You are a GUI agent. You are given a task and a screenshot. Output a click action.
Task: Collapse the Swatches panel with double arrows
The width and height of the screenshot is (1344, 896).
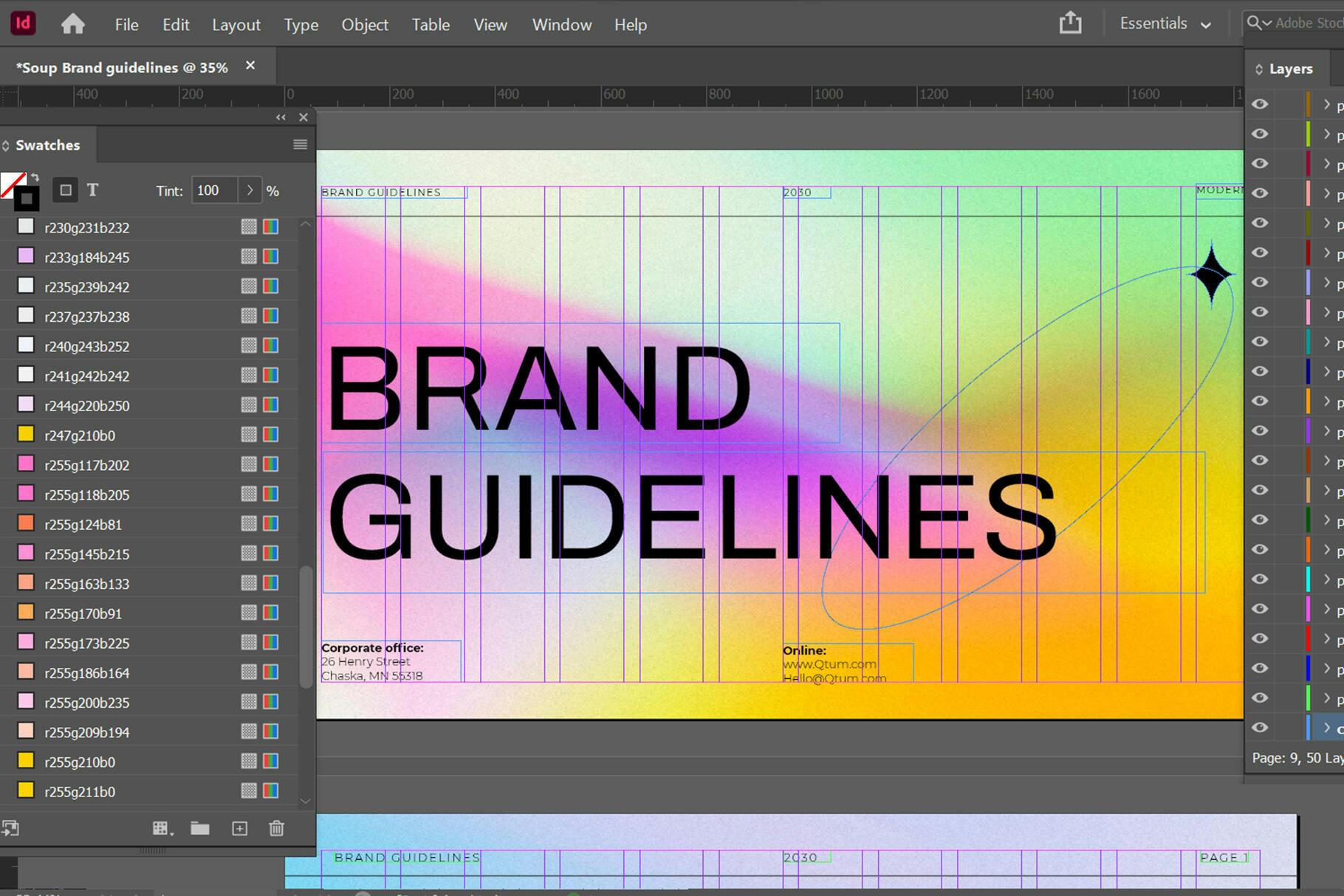tap(281, 117)
